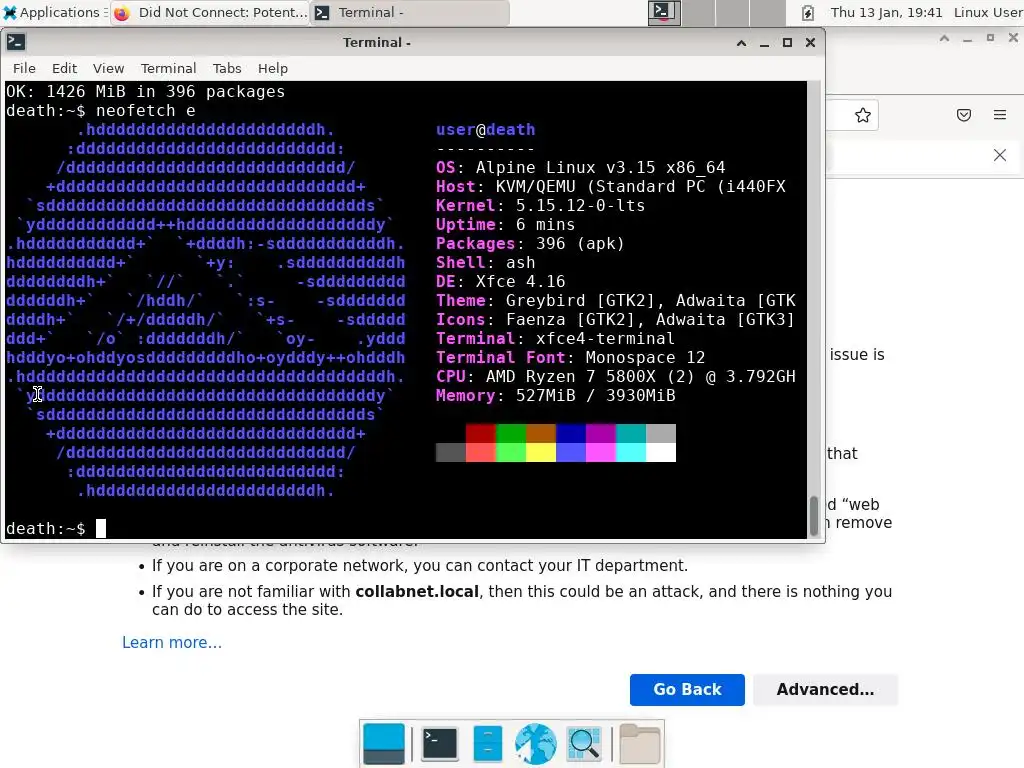Open the Edit menu in the Terminal
Image resolution: width=1024 pixels, height=768 pixels.
[x=65, y=69]
